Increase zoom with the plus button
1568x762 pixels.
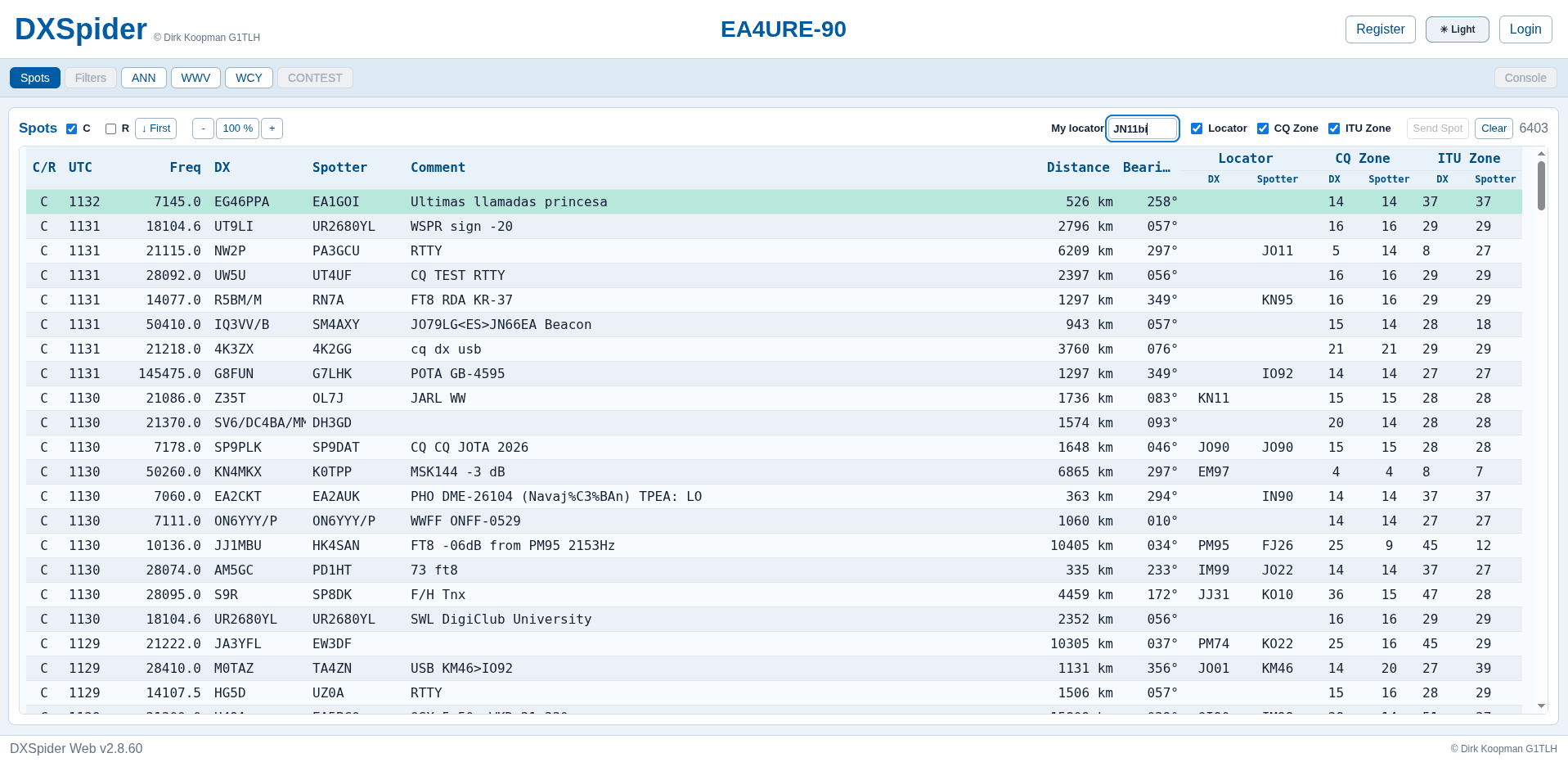(272, 129)
